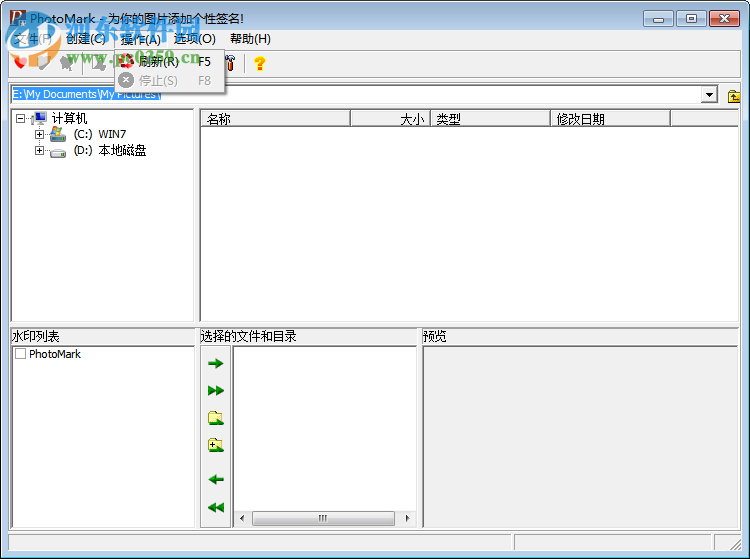Expand the (C:) WIN7 drive node
This screenshot has width=750, height=559.
39,134
